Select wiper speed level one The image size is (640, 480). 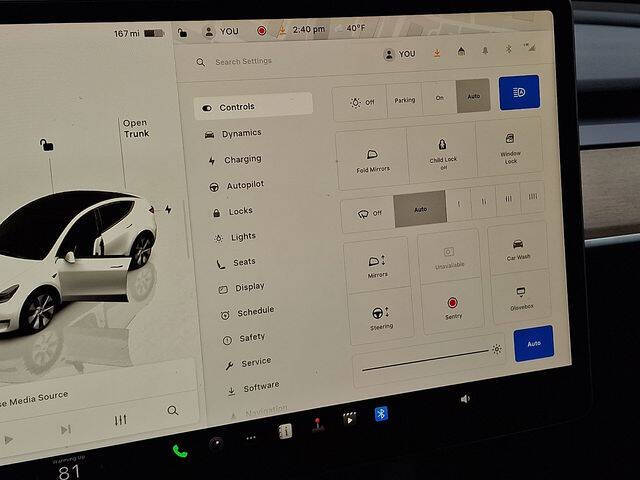459,203
